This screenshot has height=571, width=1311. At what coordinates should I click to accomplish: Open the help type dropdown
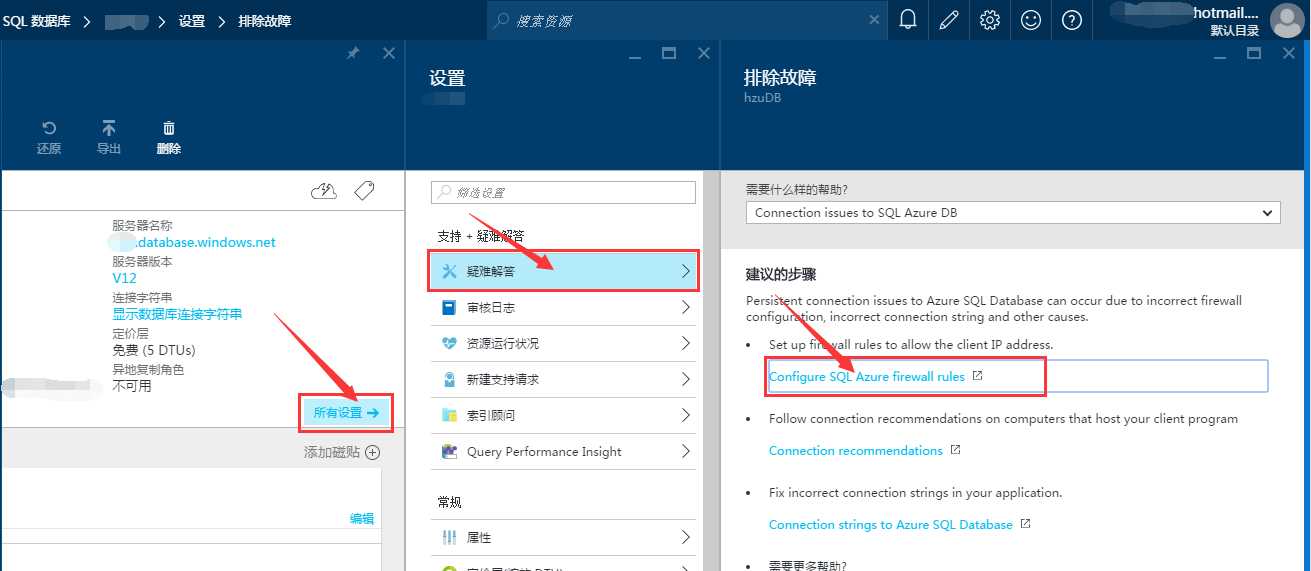tap(1013, 212)
